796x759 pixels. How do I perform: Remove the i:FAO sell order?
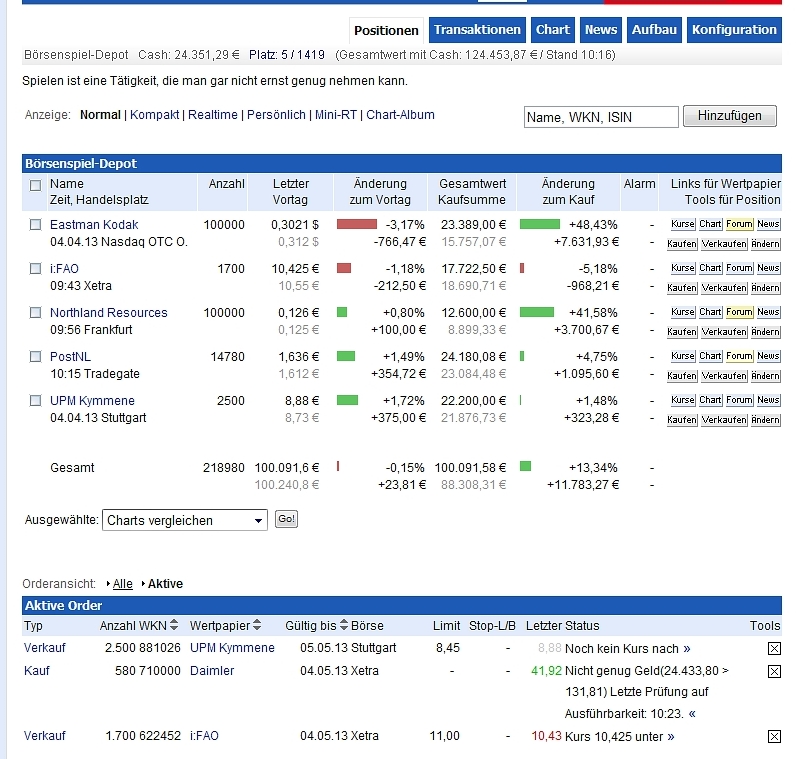coord(774,736)
